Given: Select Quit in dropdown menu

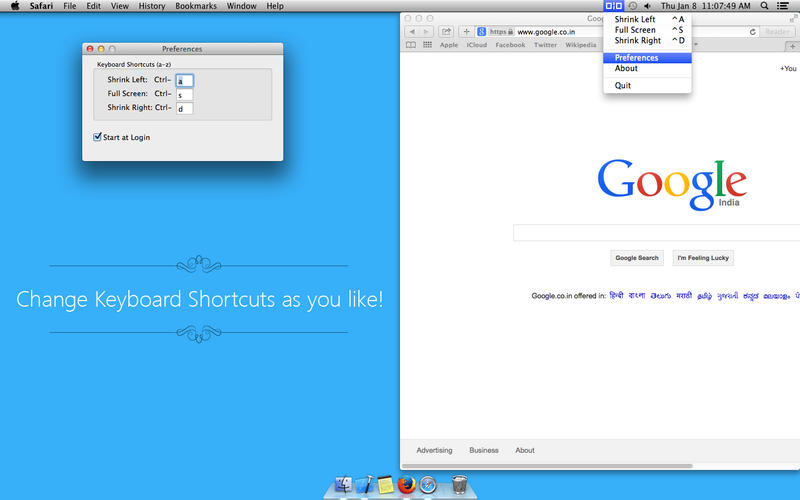Looking at the screenshot, I should coord(647,85).
